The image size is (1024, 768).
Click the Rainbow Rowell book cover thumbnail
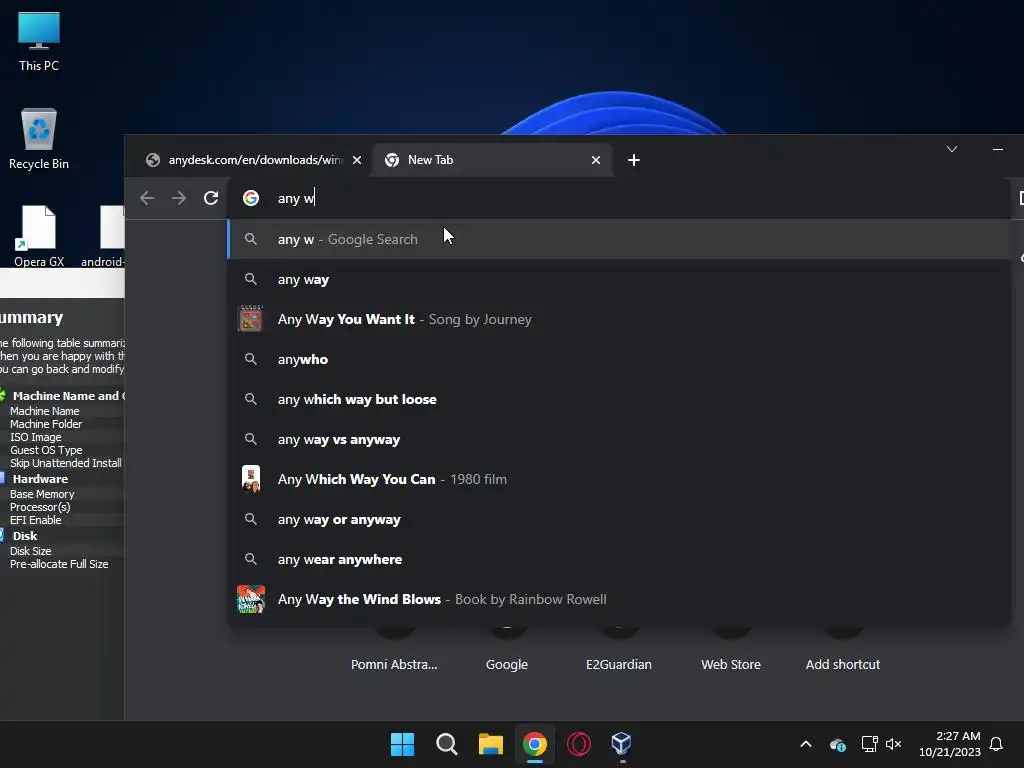[251, 599]
